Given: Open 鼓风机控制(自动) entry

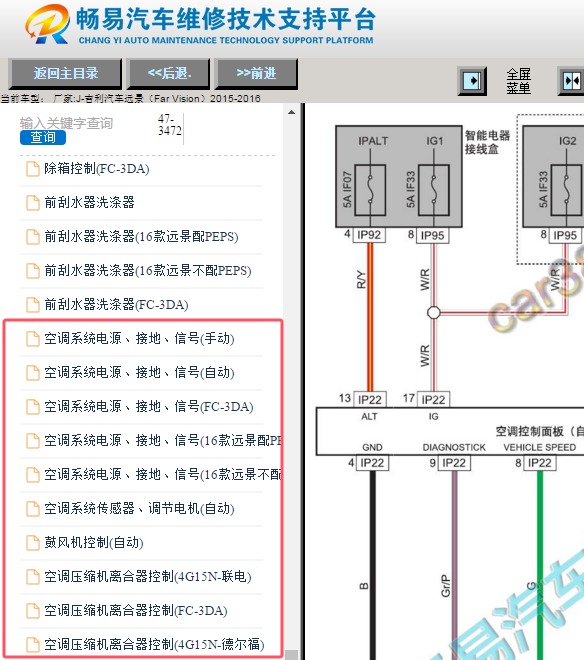Looking at the screenshot, I should pyautogui.click(x=93, y=543).
